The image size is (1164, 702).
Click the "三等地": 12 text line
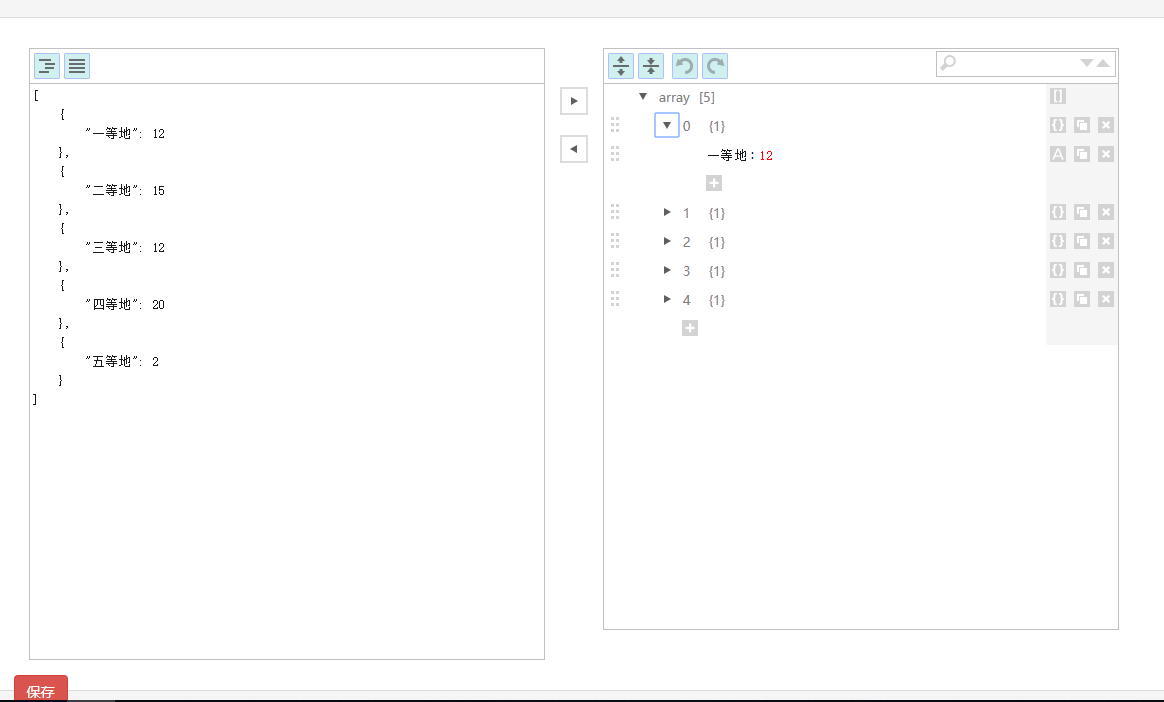point(125,248)
